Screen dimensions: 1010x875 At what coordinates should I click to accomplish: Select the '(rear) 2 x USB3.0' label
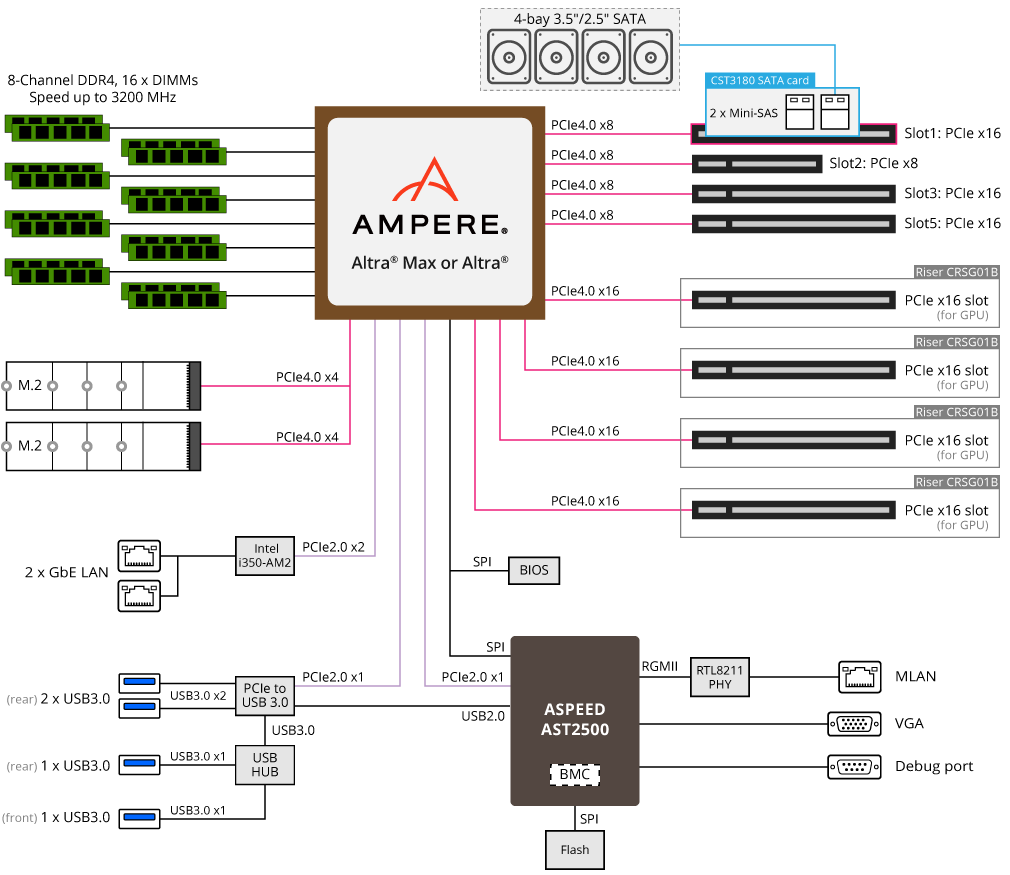[x=58, y=699]
